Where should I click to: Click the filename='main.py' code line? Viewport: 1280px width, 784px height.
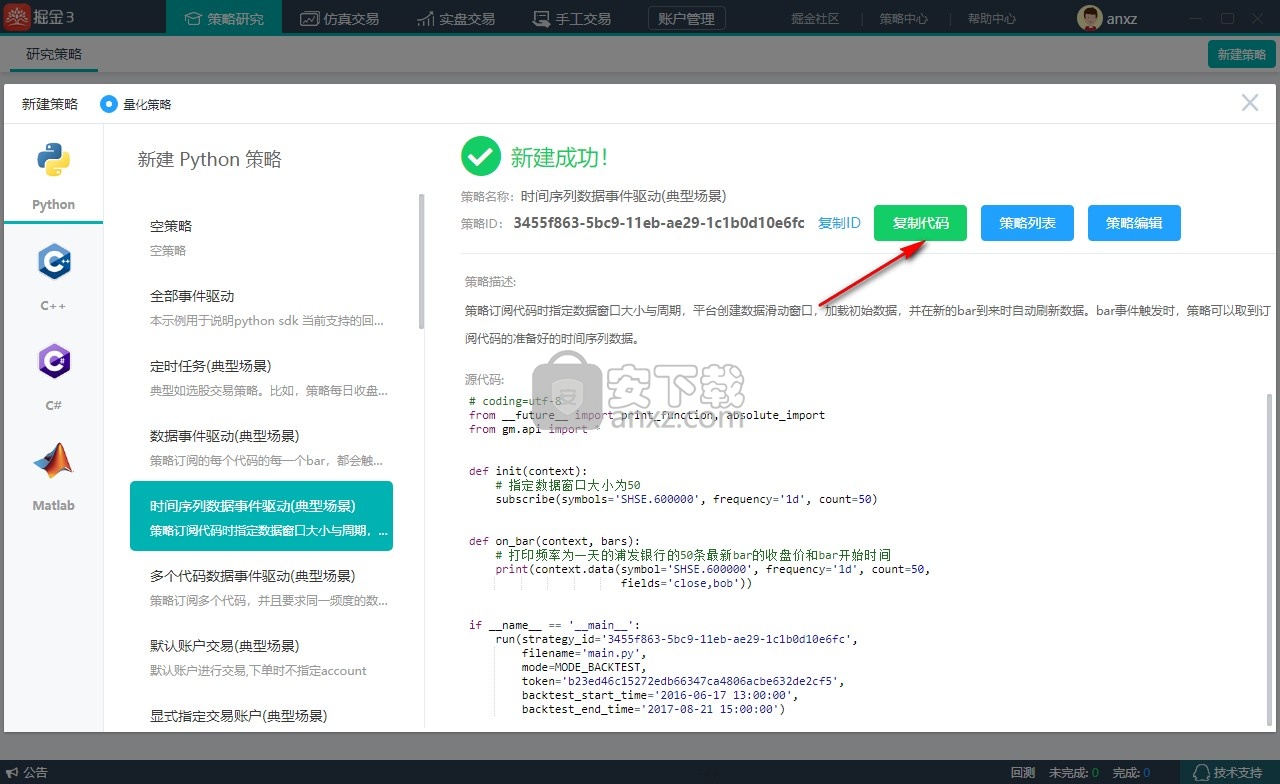[x=584, y=653]
